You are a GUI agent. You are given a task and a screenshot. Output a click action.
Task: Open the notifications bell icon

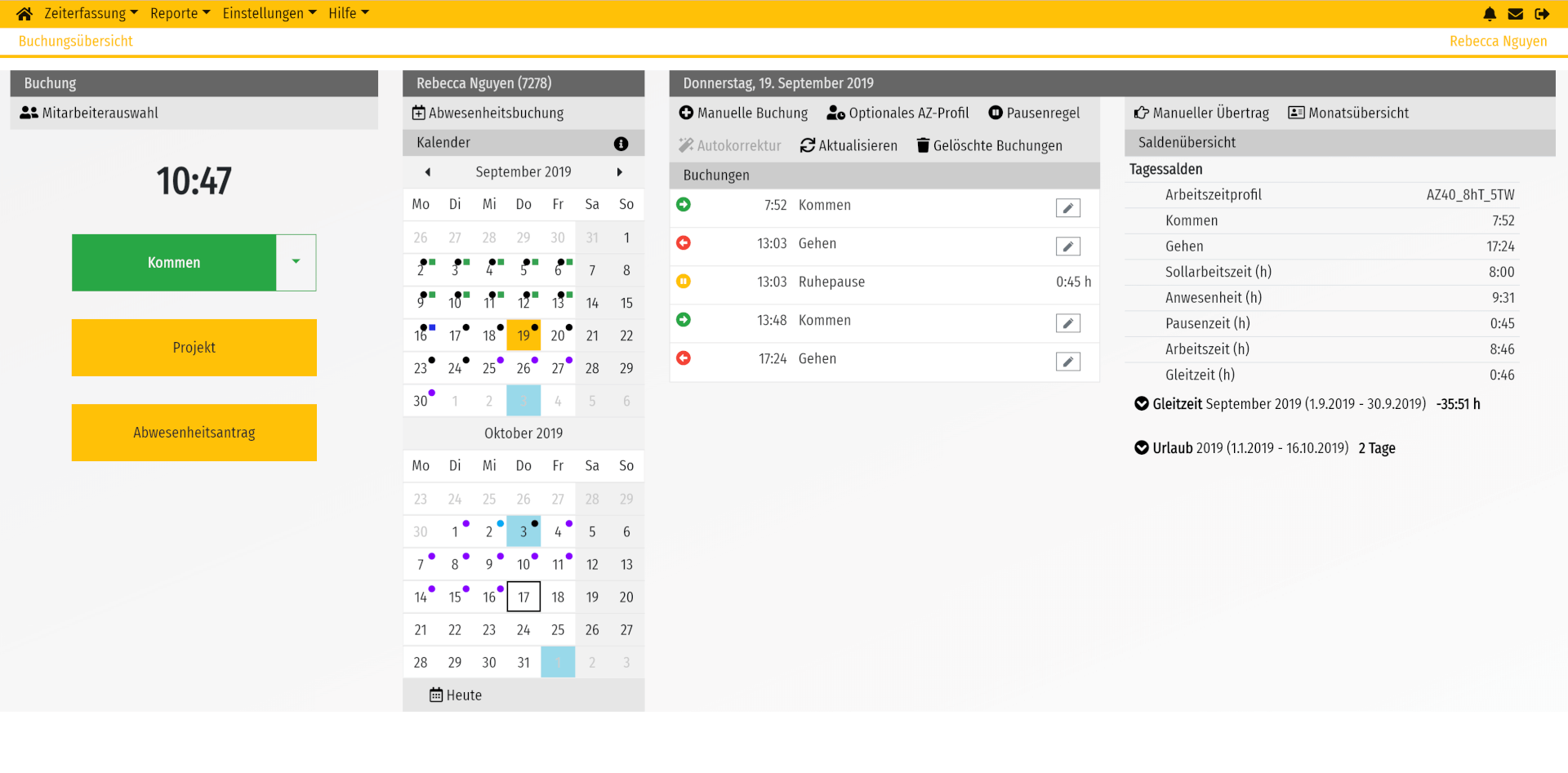(1490, 13)
